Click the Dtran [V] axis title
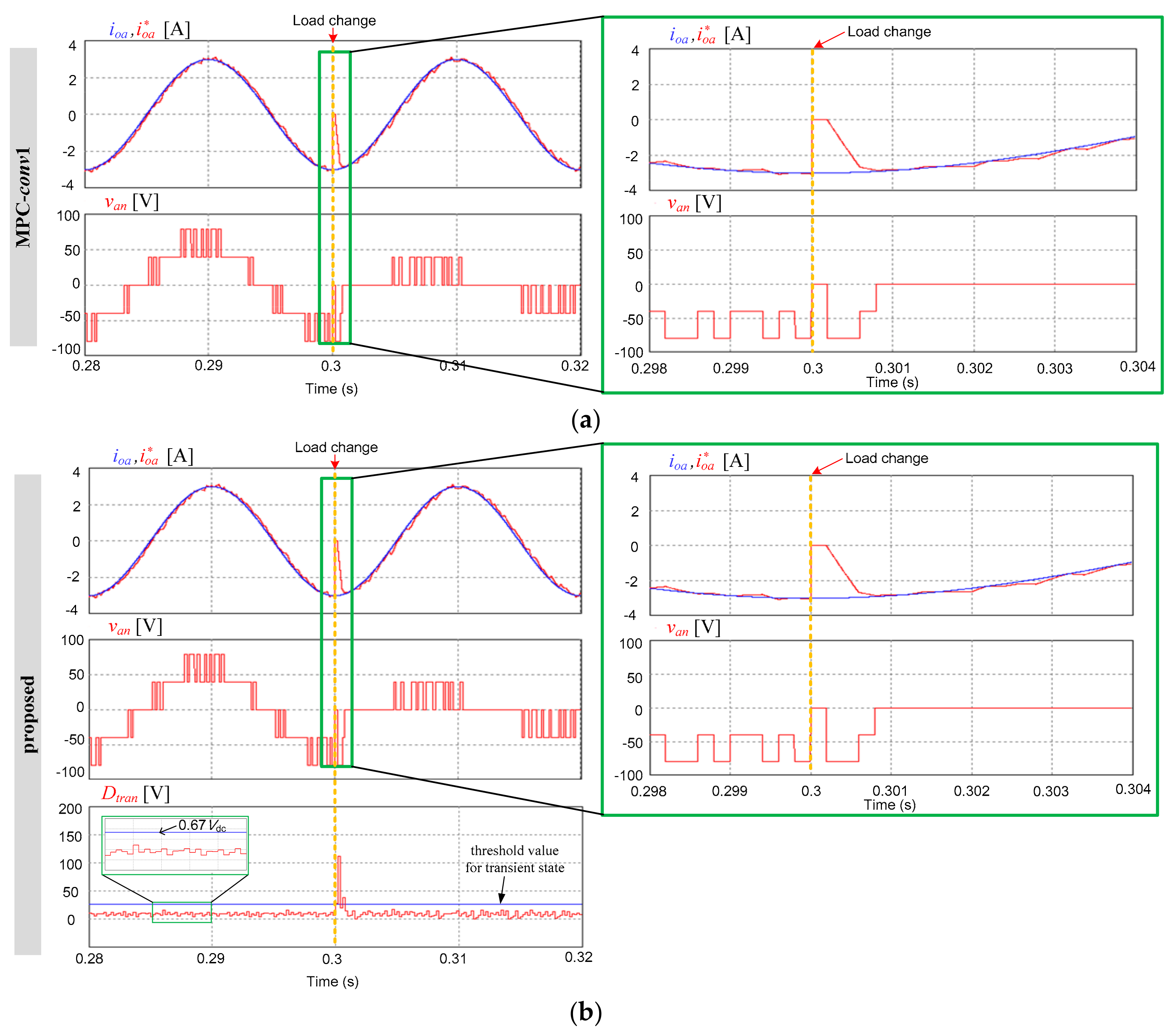Viewport: 1176px width, 1032px height. [136, 794]
